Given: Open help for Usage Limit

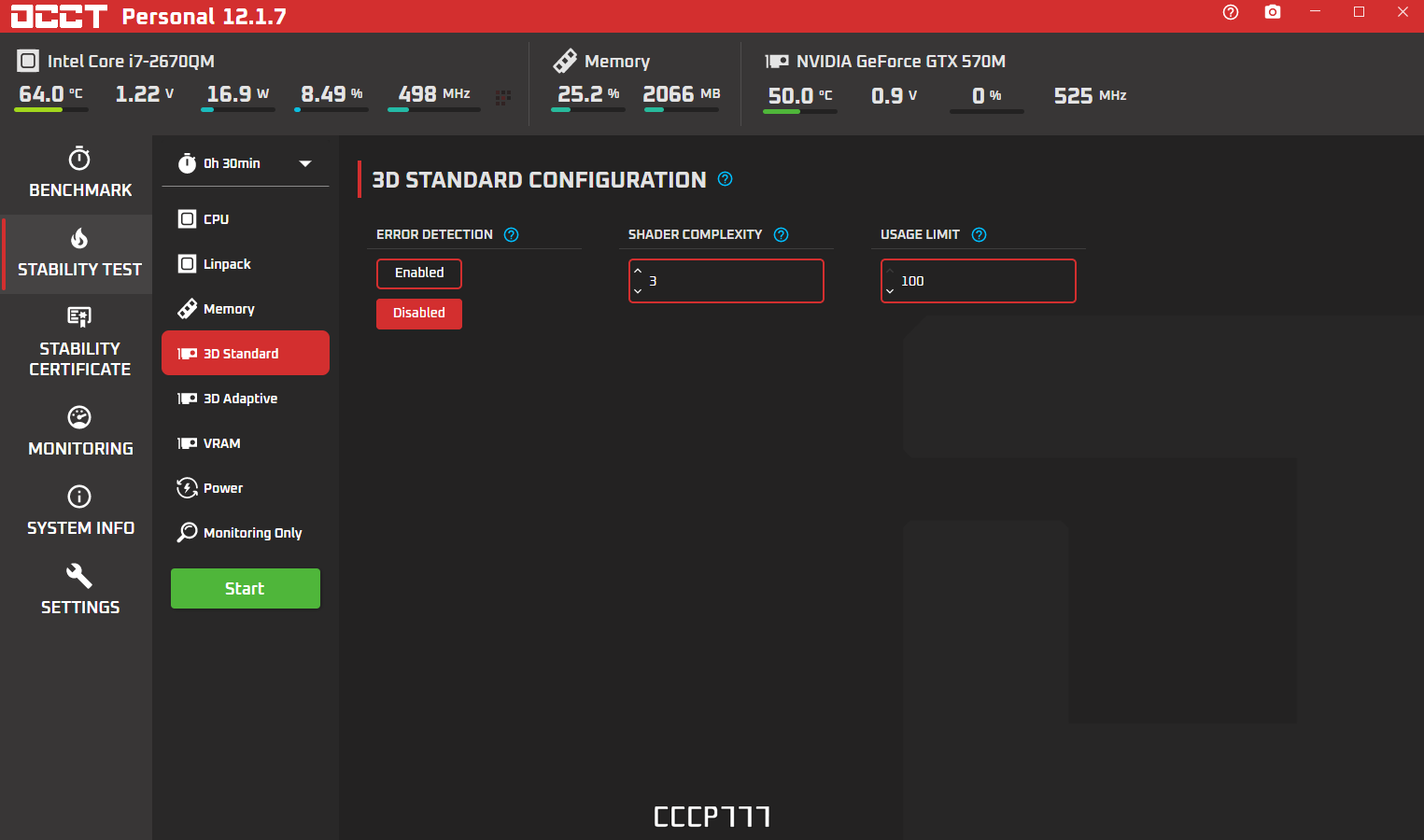Looking at the screenshot, I should (979, 235).
